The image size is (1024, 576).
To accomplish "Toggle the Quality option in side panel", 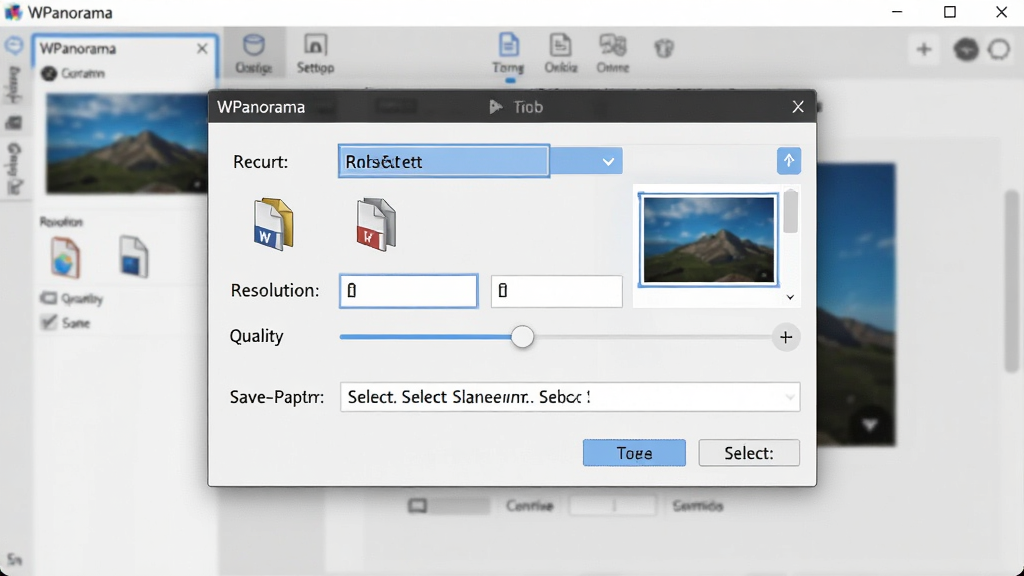I will tap(49, 298).
